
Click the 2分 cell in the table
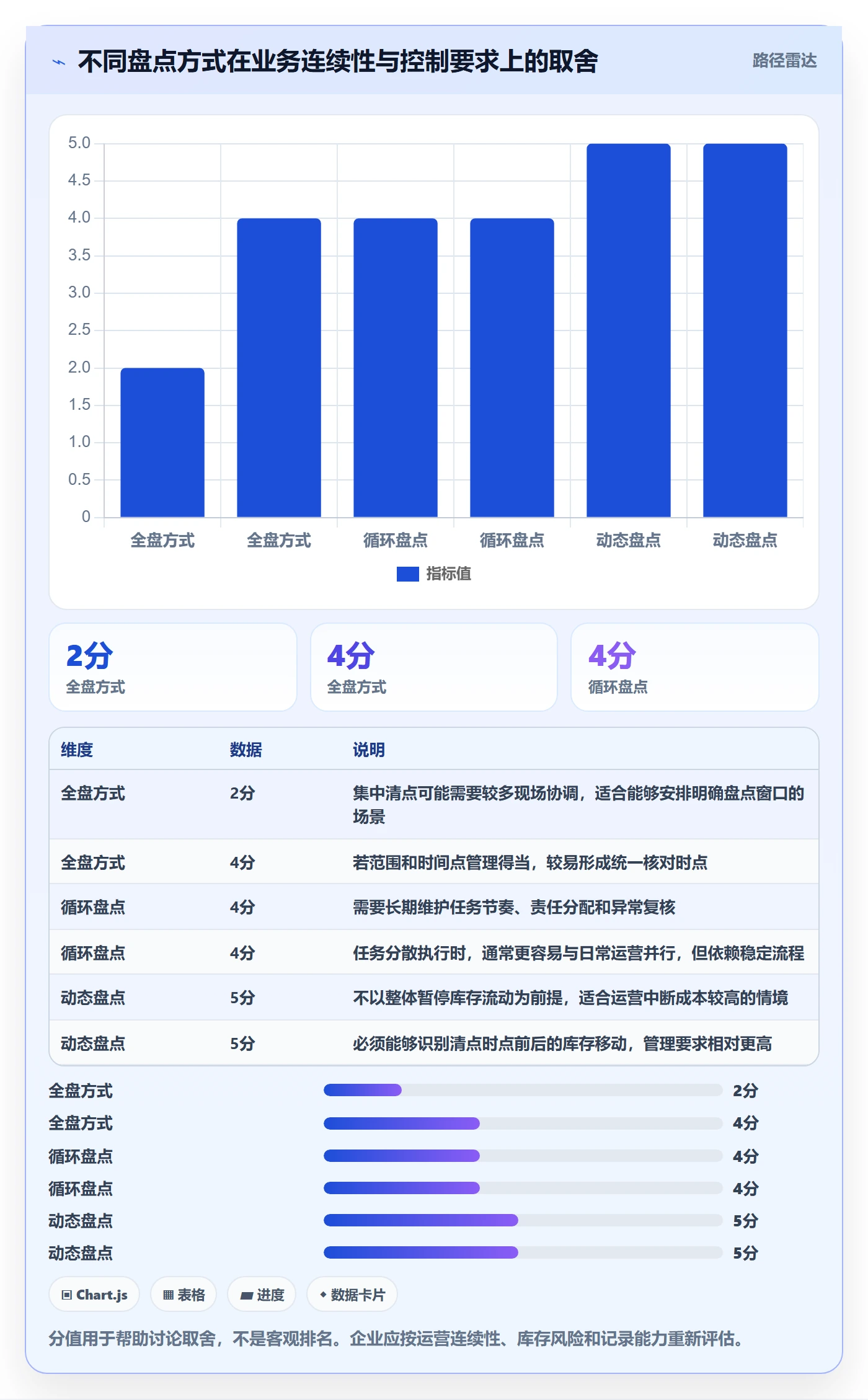[x=242, y=794]
